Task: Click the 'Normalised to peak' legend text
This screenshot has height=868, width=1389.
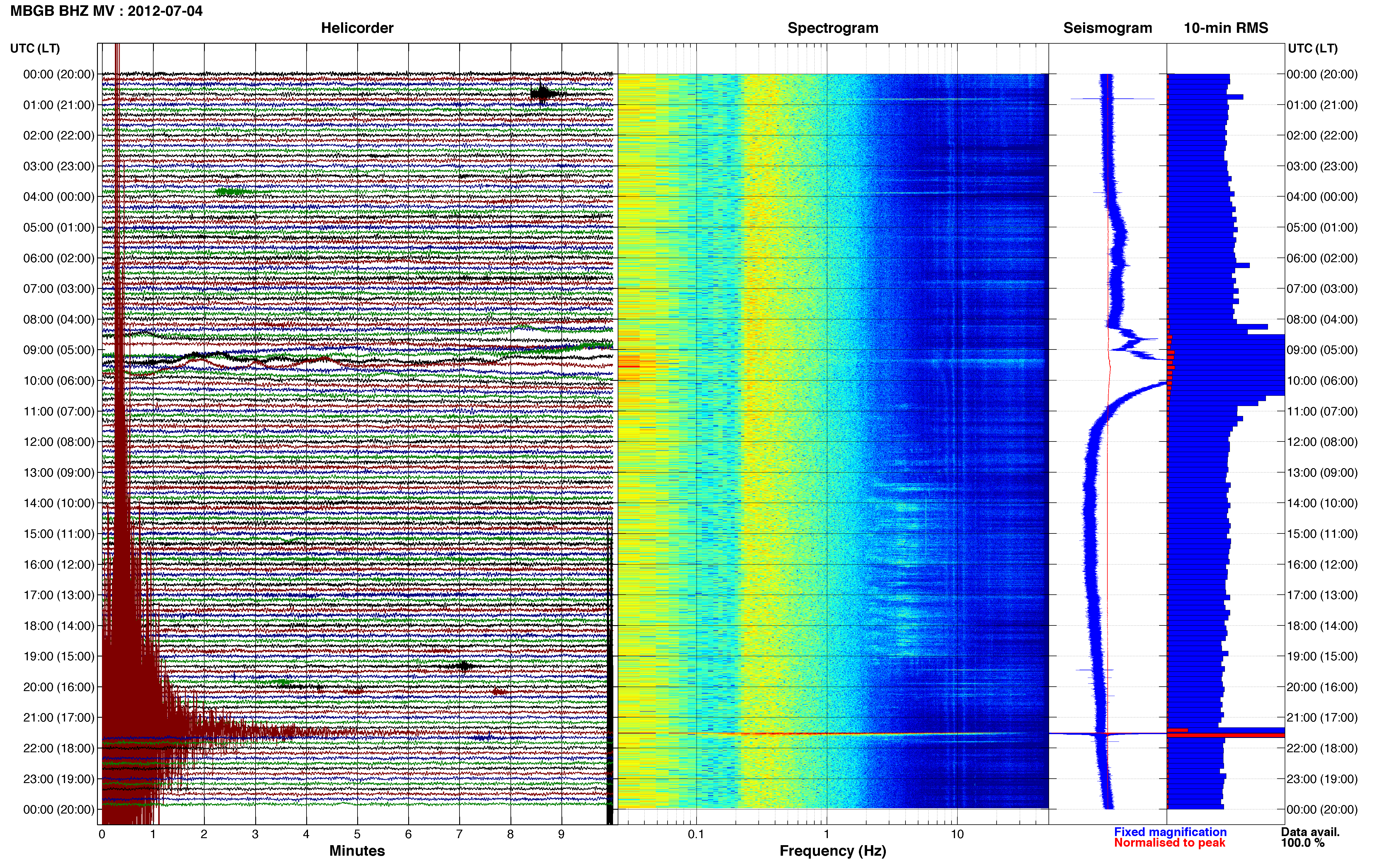Action: pyautogui.click(x=1170, y=843)
